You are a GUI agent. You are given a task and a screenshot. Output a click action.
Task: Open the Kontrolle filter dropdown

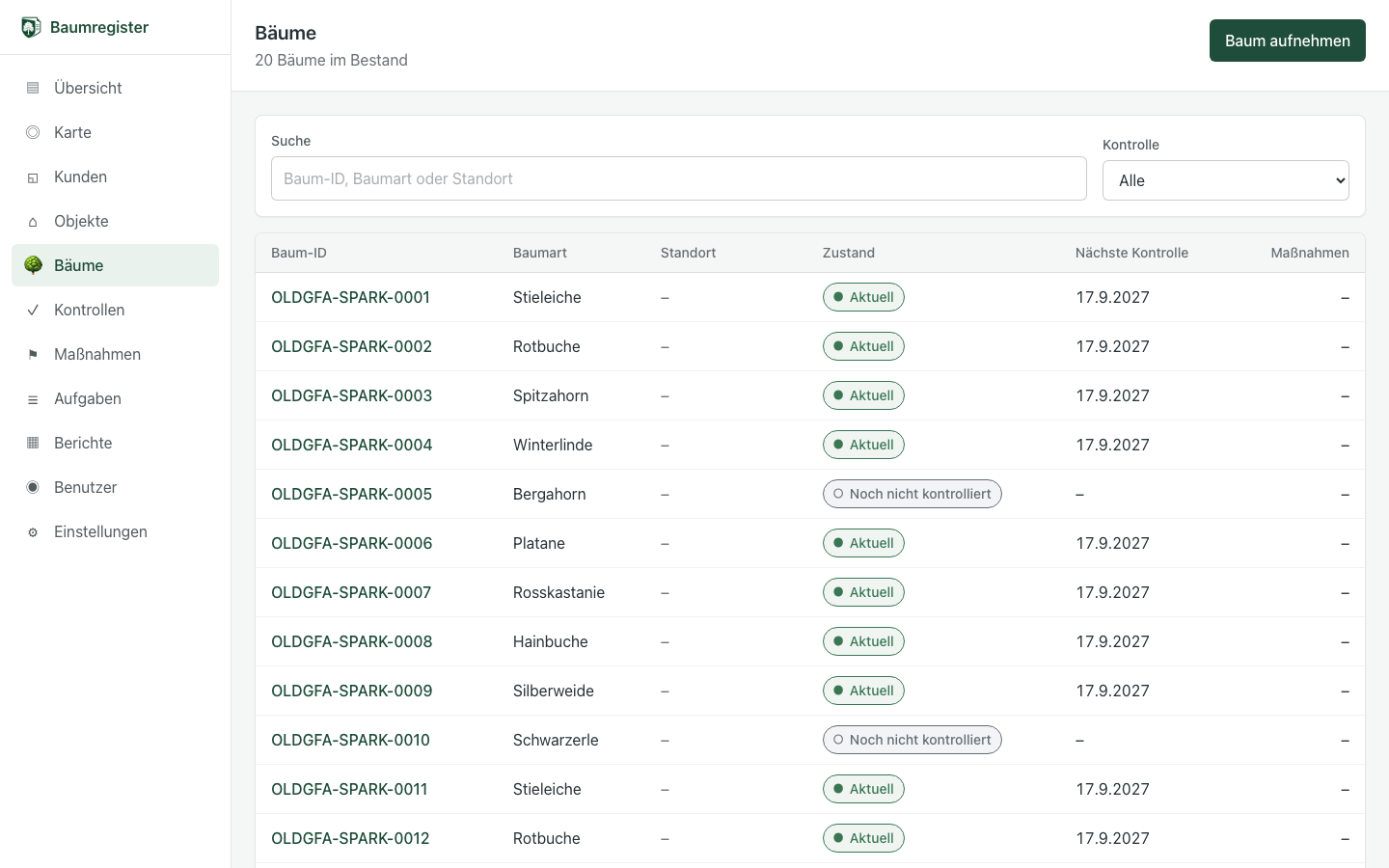pyautogui.click(x=1226, y=180)
